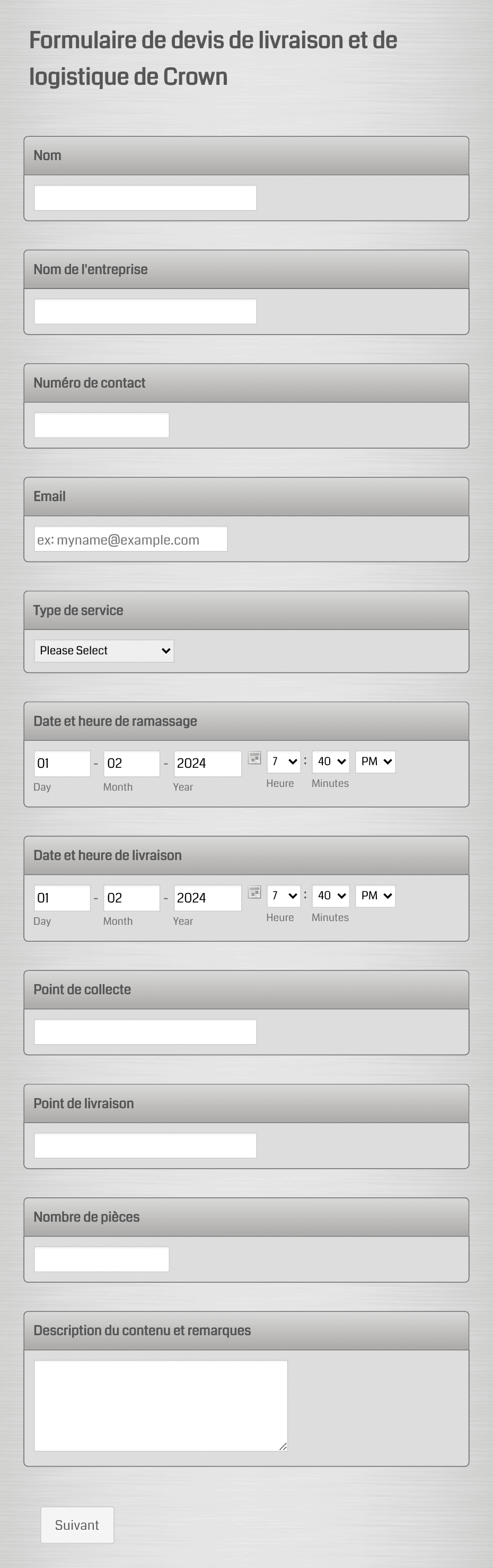
Task: Open the Heure dropdown for ramassage
Action: [283, 761]
